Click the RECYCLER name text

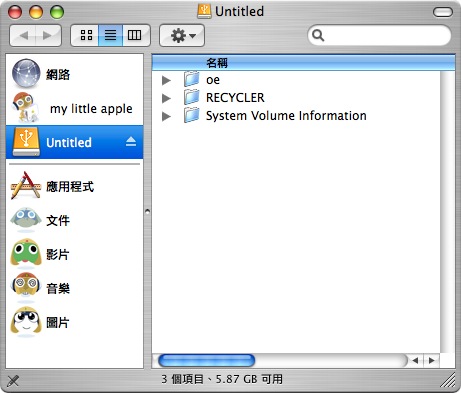point(235,98)
